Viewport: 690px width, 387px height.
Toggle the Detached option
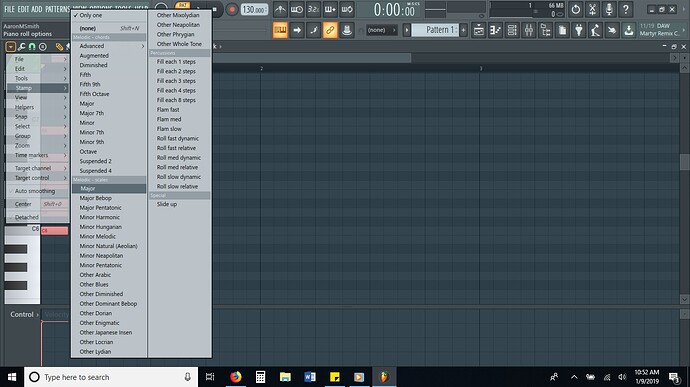(x=38, y=217)
